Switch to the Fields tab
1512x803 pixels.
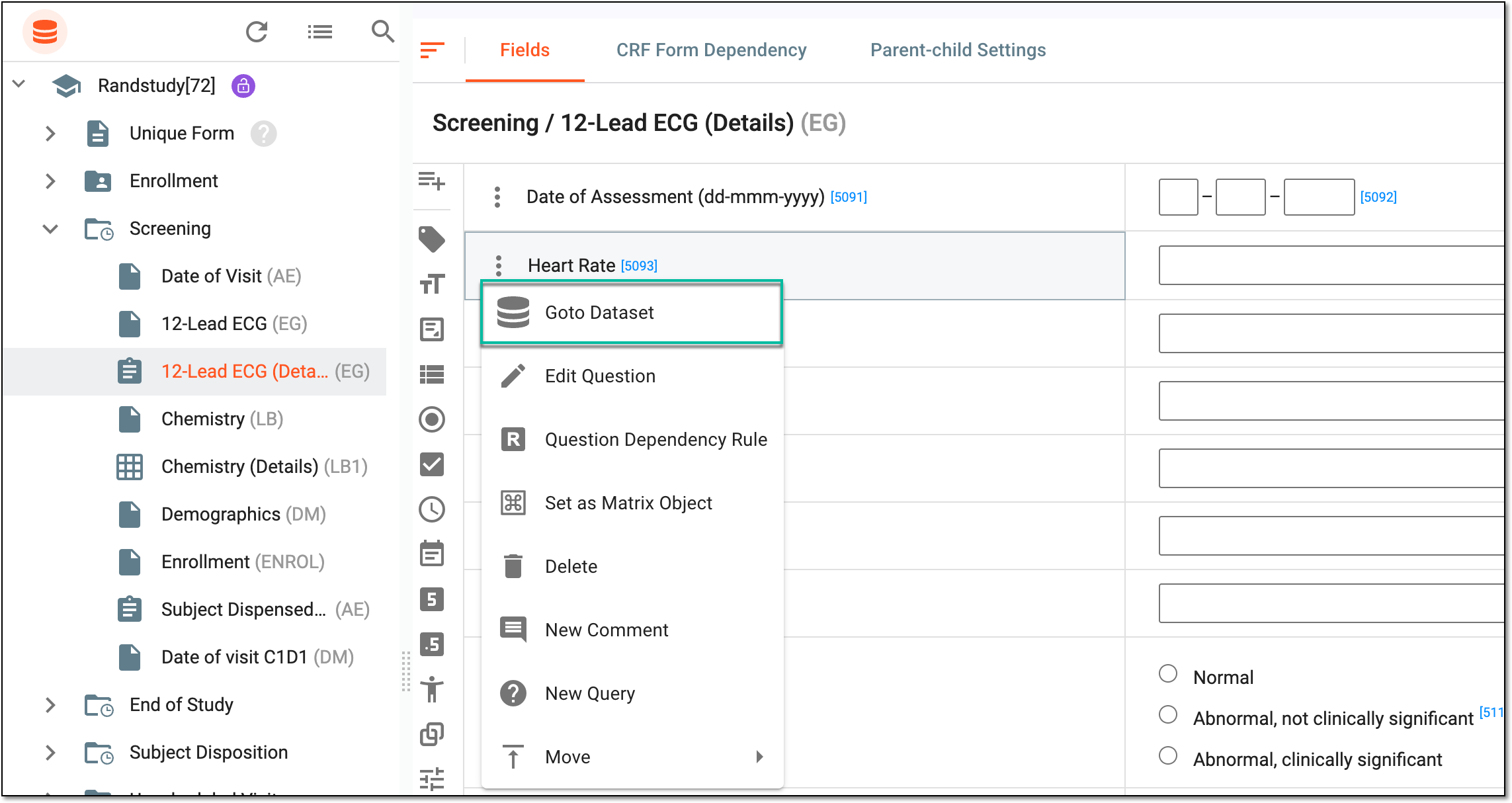pos(525,50)
